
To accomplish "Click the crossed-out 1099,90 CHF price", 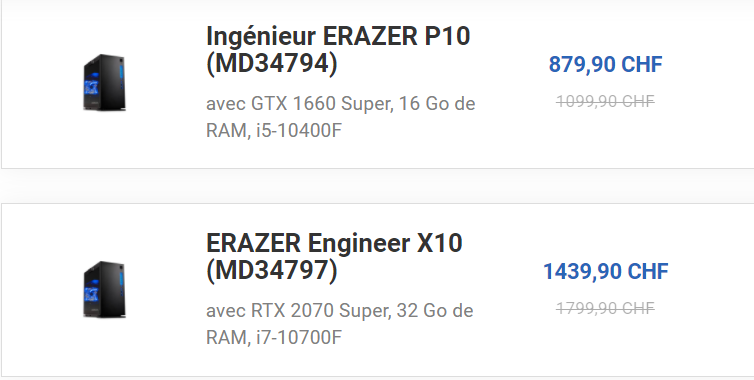I will [x=605, y=101].
